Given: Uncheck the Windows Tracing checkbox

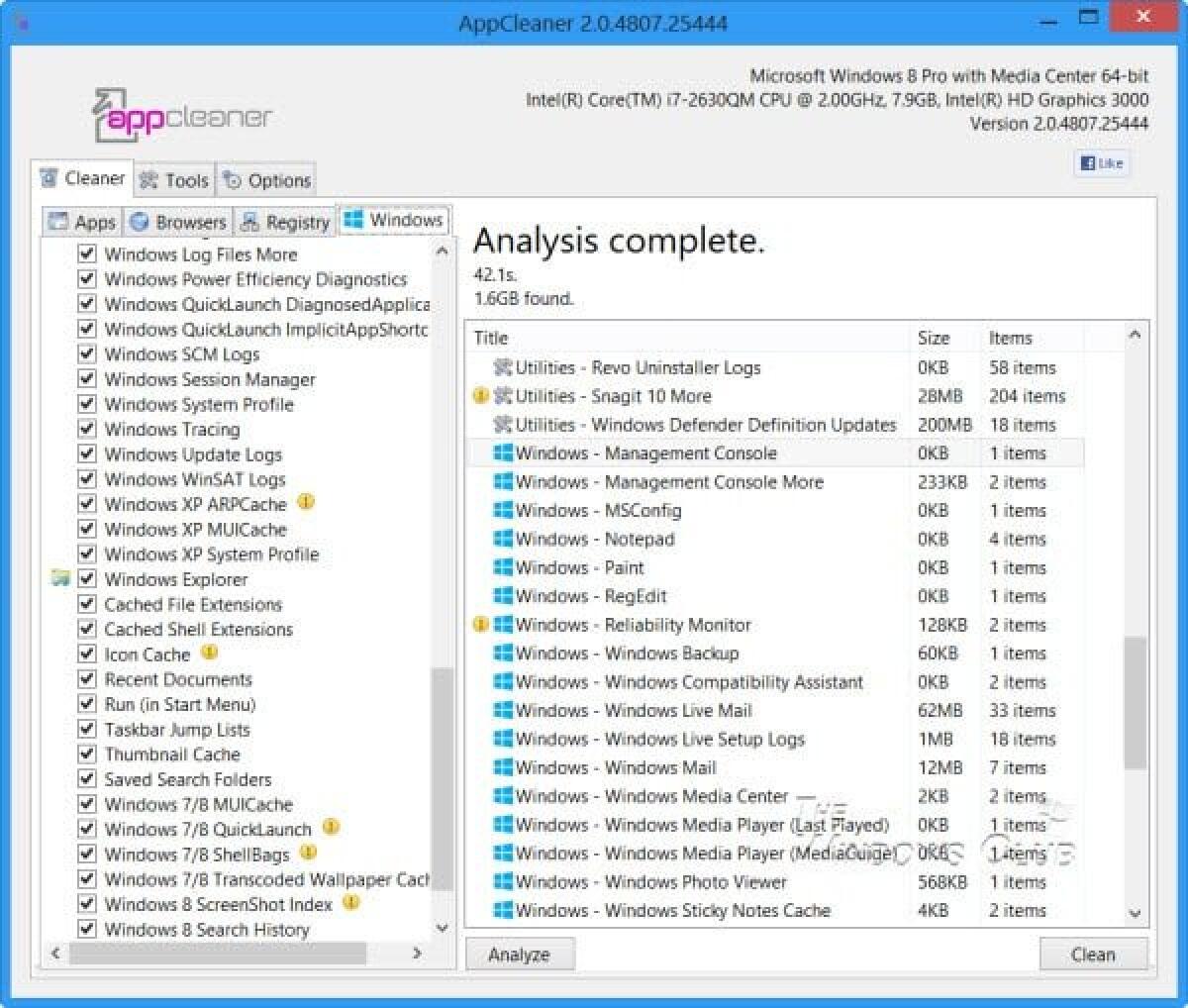Looking at the screenshot, I should [87, 429].
